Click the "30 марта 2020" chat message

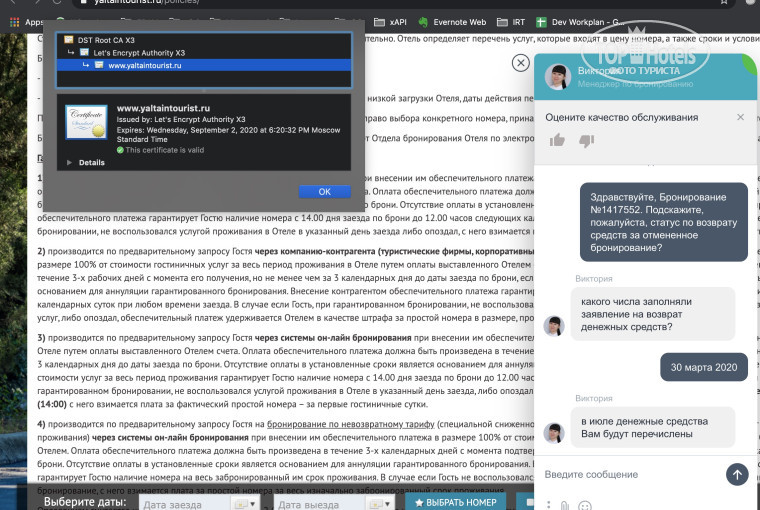point(704,367)
